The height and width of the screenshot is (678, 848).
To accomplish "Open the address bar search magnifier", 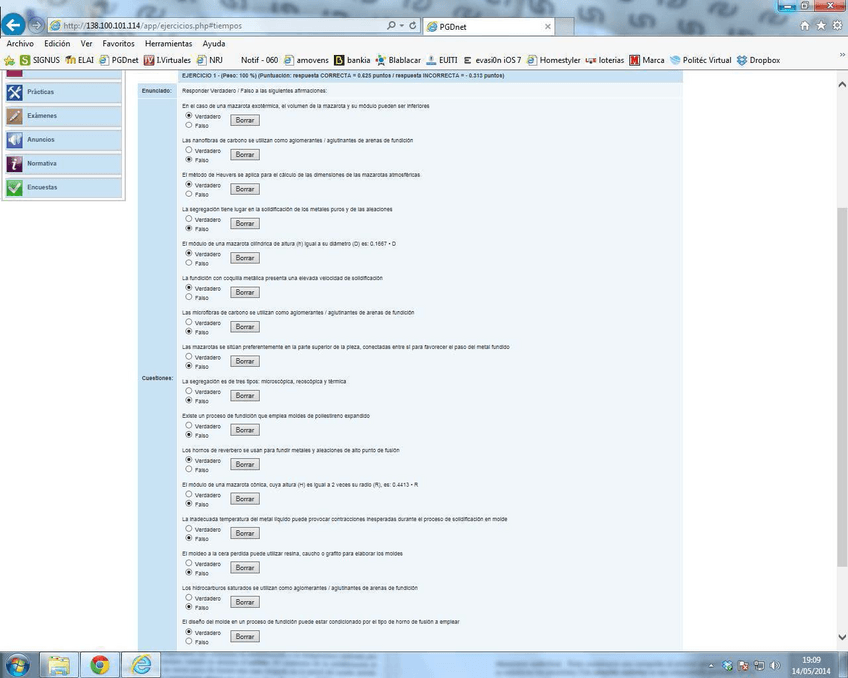I will coord(391,25).
